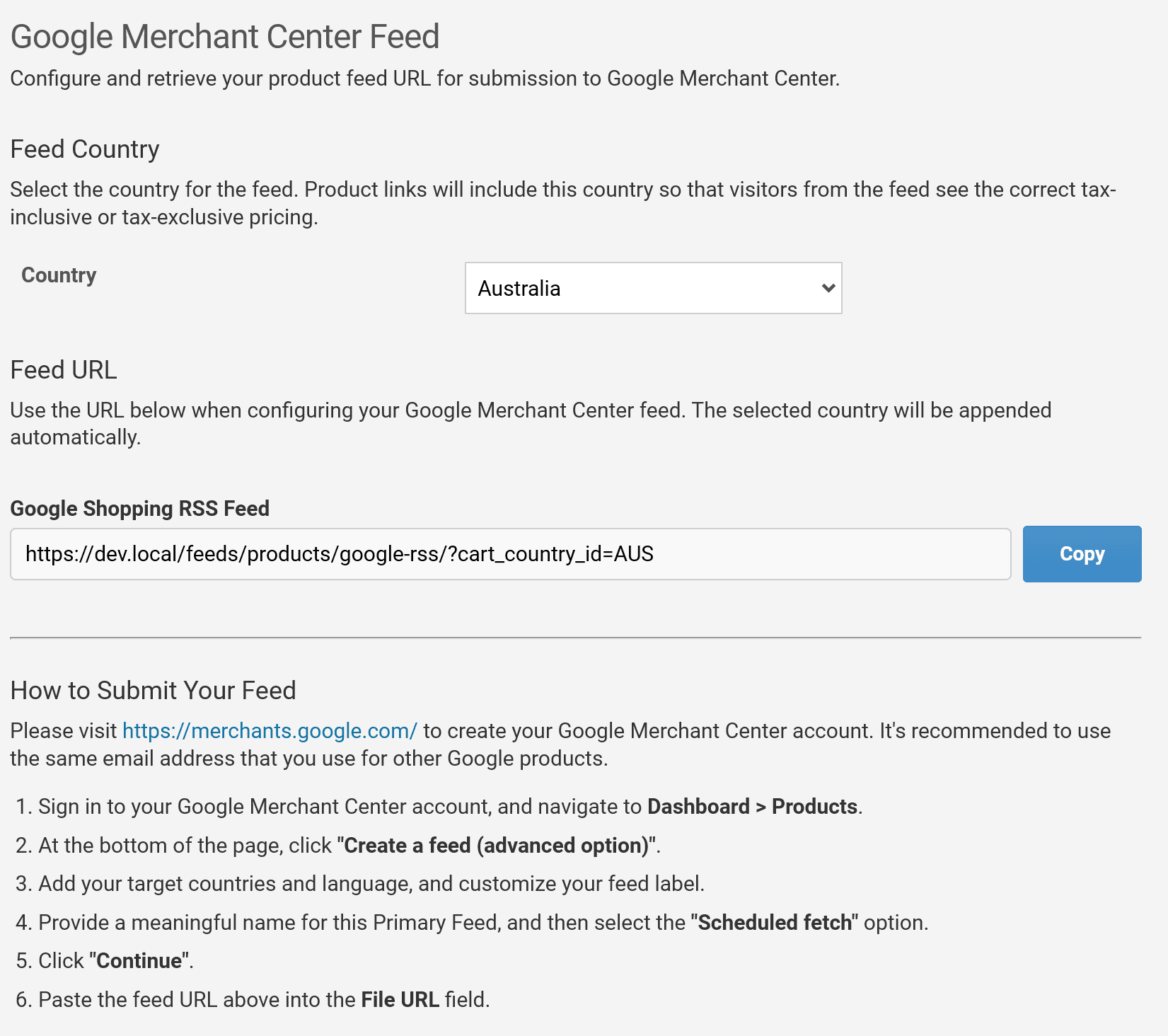Focus the Google Shopping RSS Feed URL field
Viewport: 1168px width, 1036px height.
[x=509, y=554]
